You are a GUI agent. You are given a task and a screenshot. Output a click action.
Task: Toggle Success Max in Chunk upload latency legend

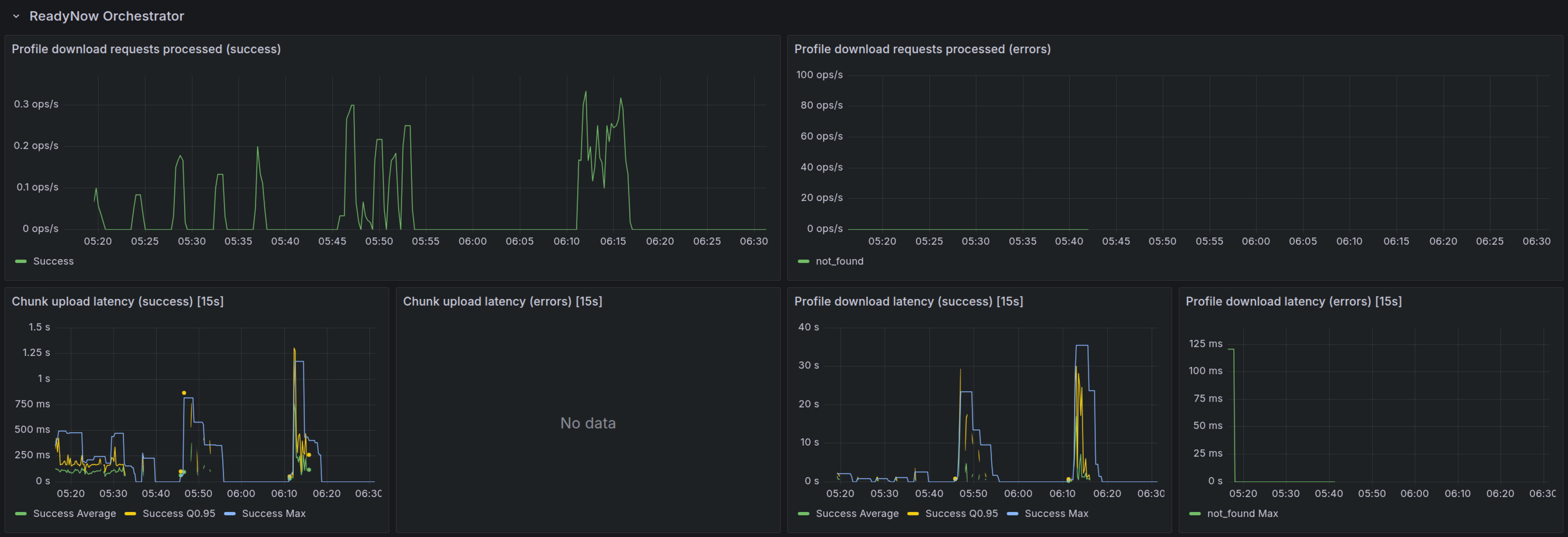pyautogui.click(x=274, y=513)
